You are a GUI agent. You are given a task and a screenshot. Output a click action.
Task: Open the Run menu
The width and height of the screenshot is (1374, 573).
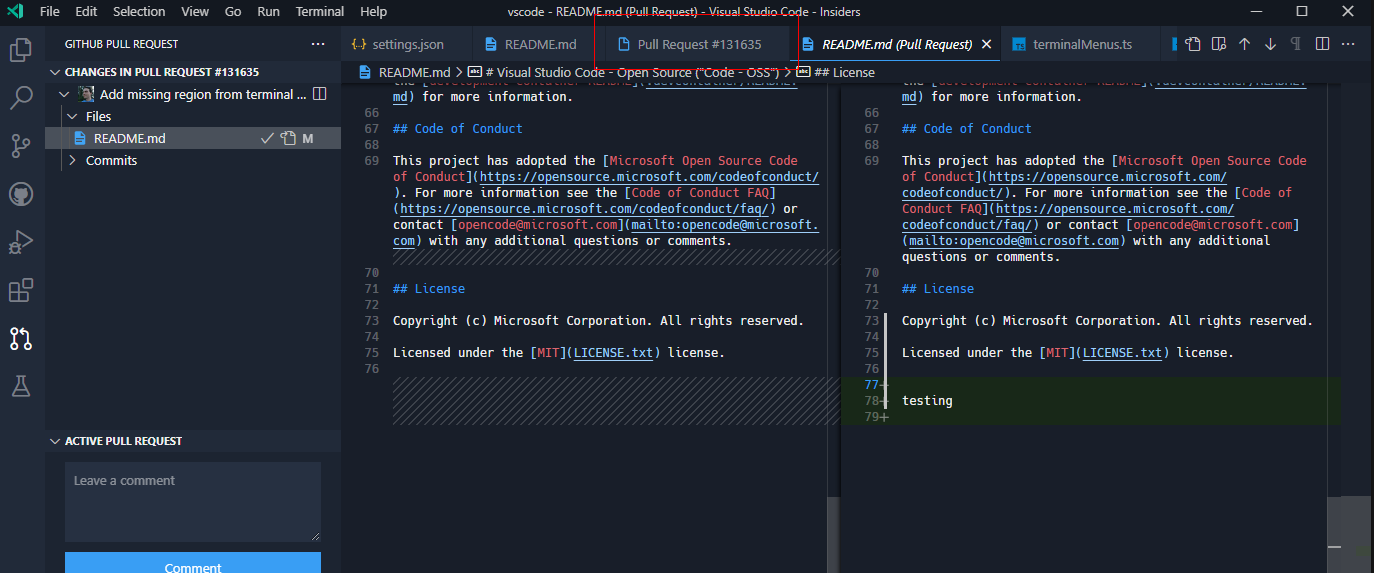[268, 12]
